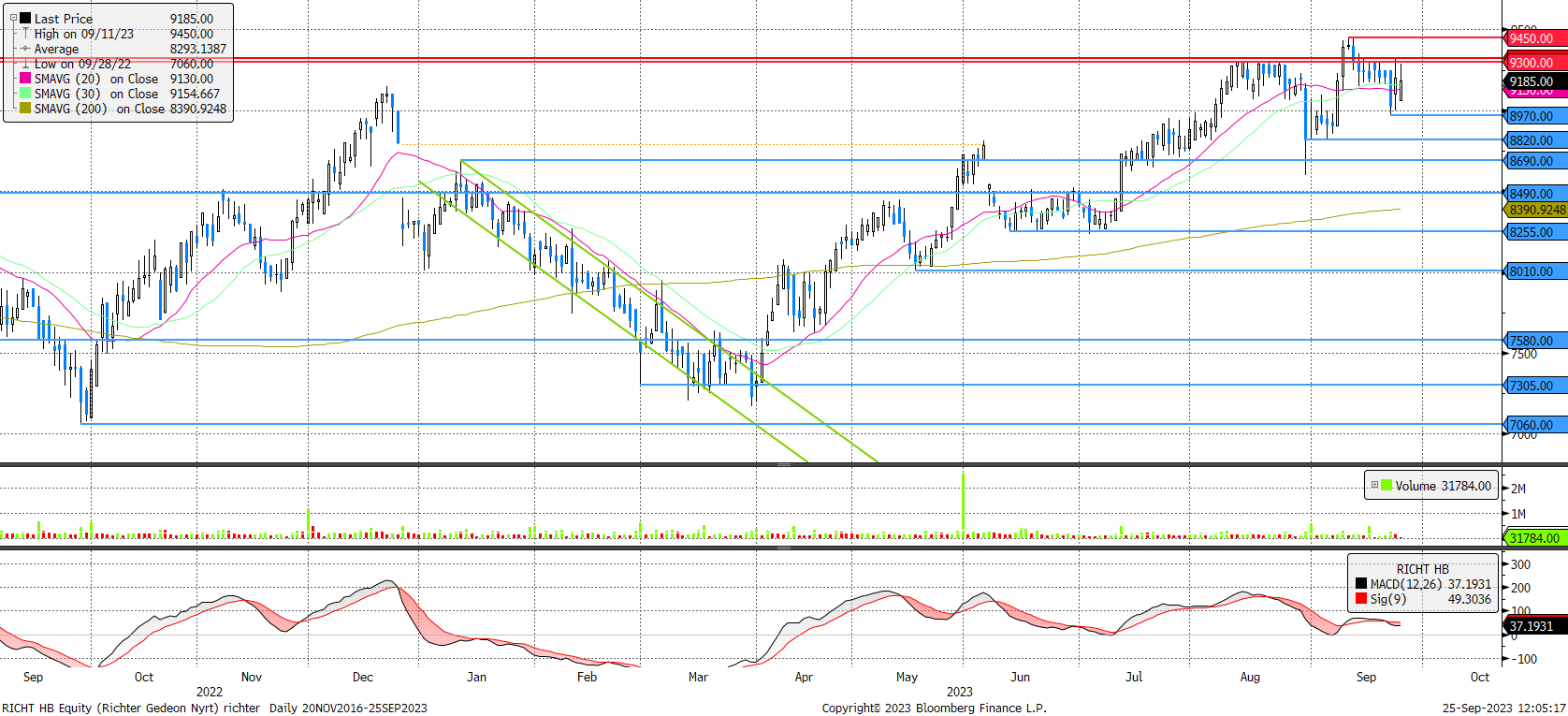Image resolution: width=1568 pixels, height=716 pixels.
Task: Click the 'Sep' 2022 date axis label
Action: 33,677
